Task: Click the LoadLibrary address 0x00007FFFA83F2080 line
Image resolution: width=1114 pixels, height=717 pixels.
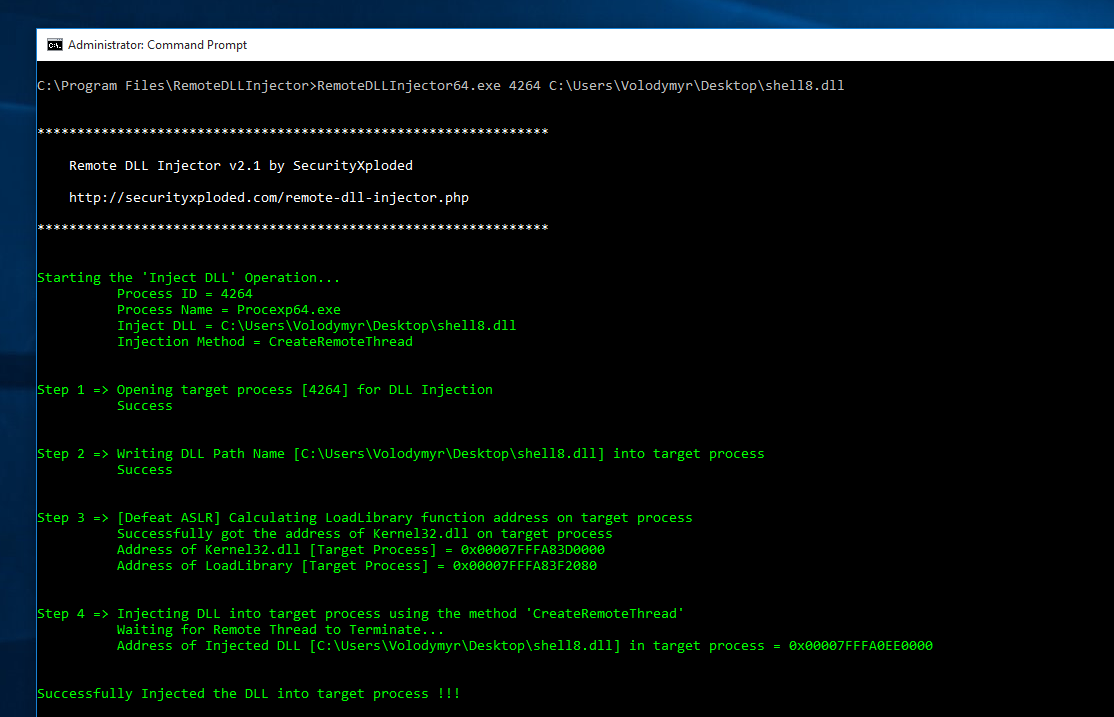Action: (357, 566)
